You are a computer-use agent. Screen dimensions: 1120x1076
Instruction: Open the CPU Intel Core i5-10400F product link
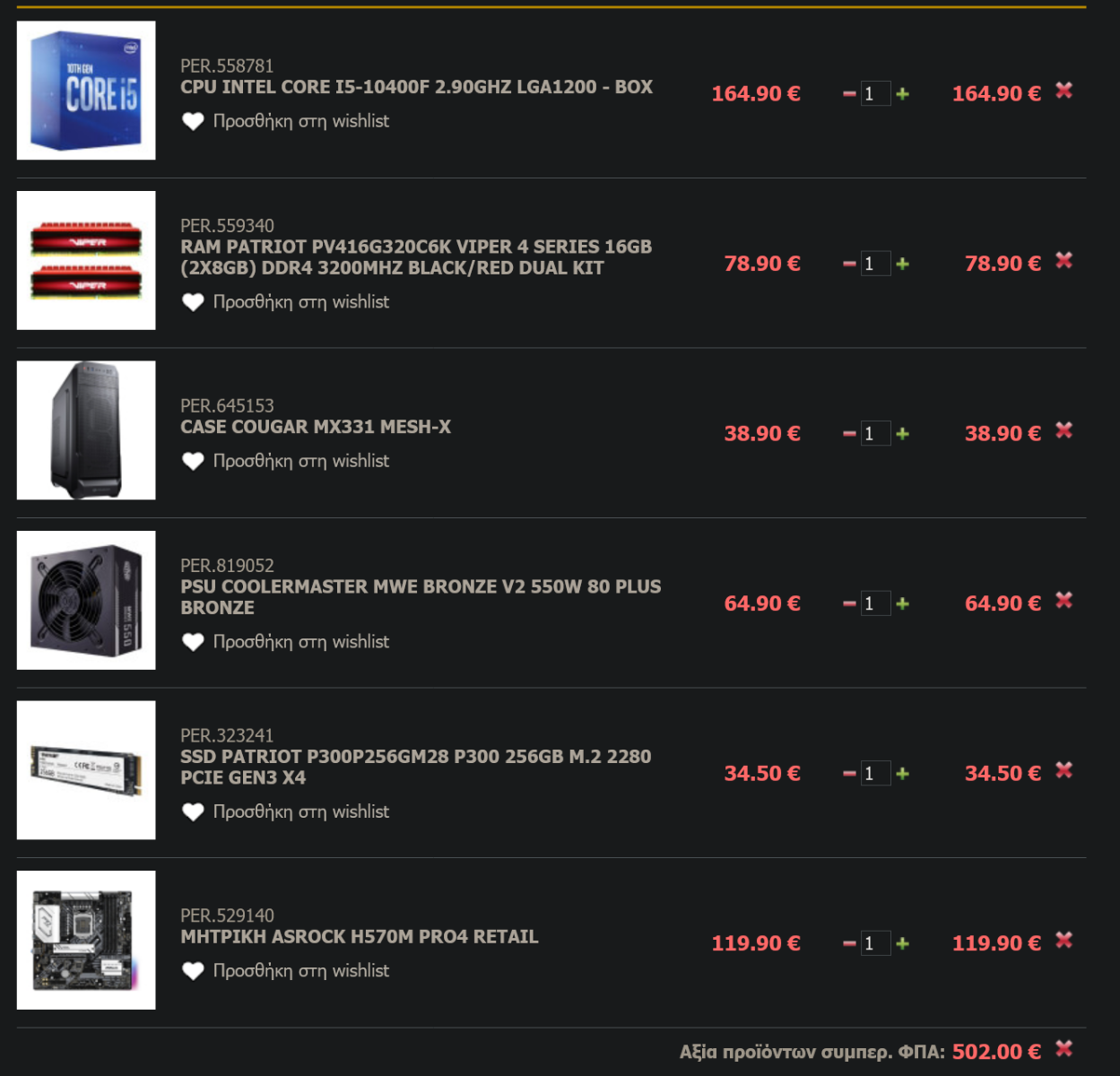coord(416,87)
